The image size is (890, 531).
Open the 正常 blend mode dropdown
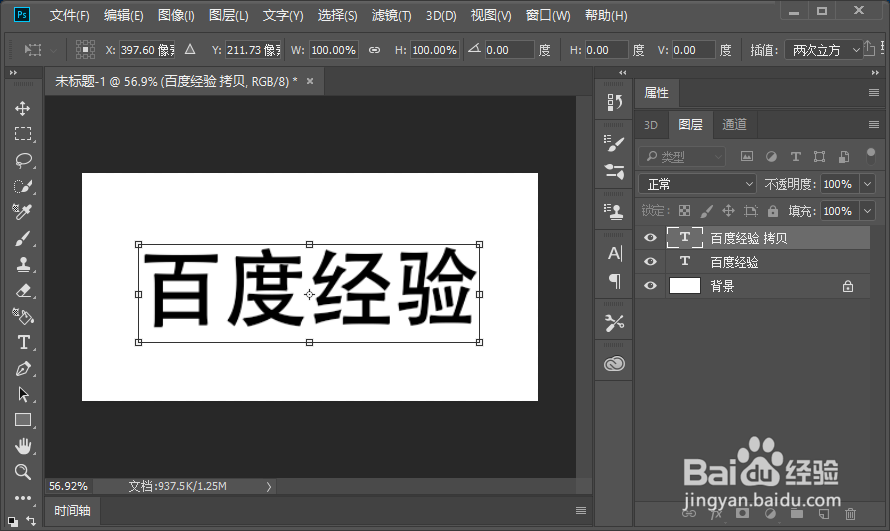click(698, 184)
